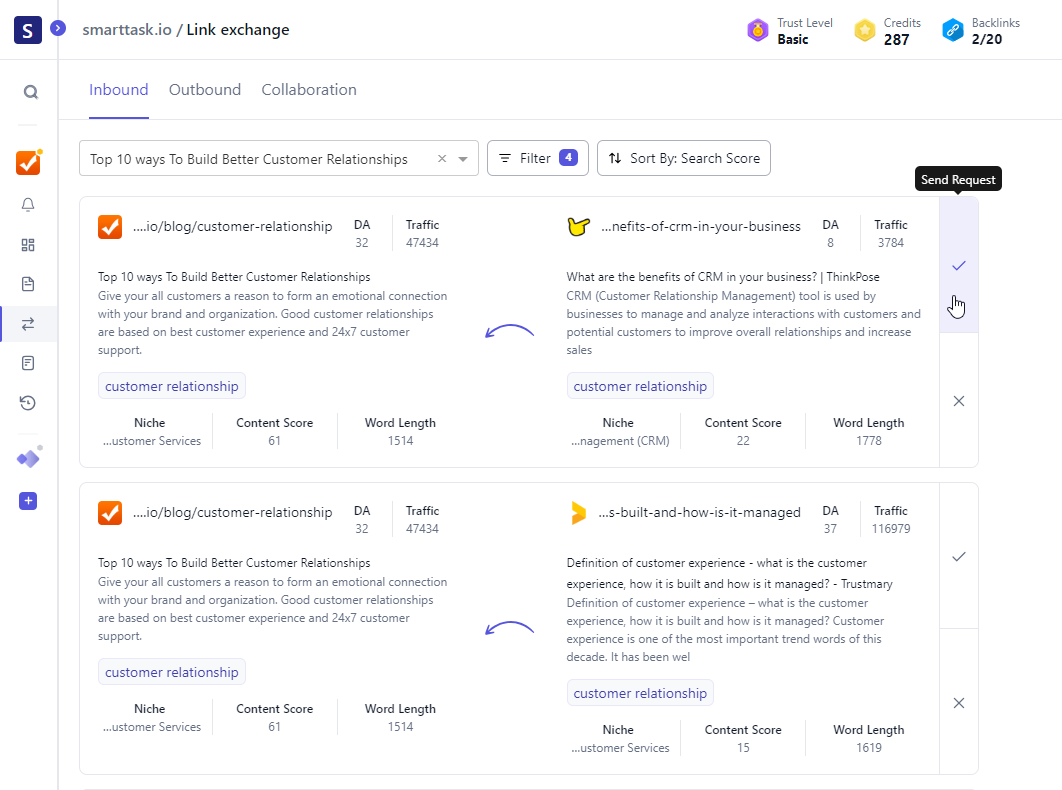The width and height of the screenshot is (1062, 790).
Task: Approve the Trustmary request with checkmark
Action: click(959, 556)
